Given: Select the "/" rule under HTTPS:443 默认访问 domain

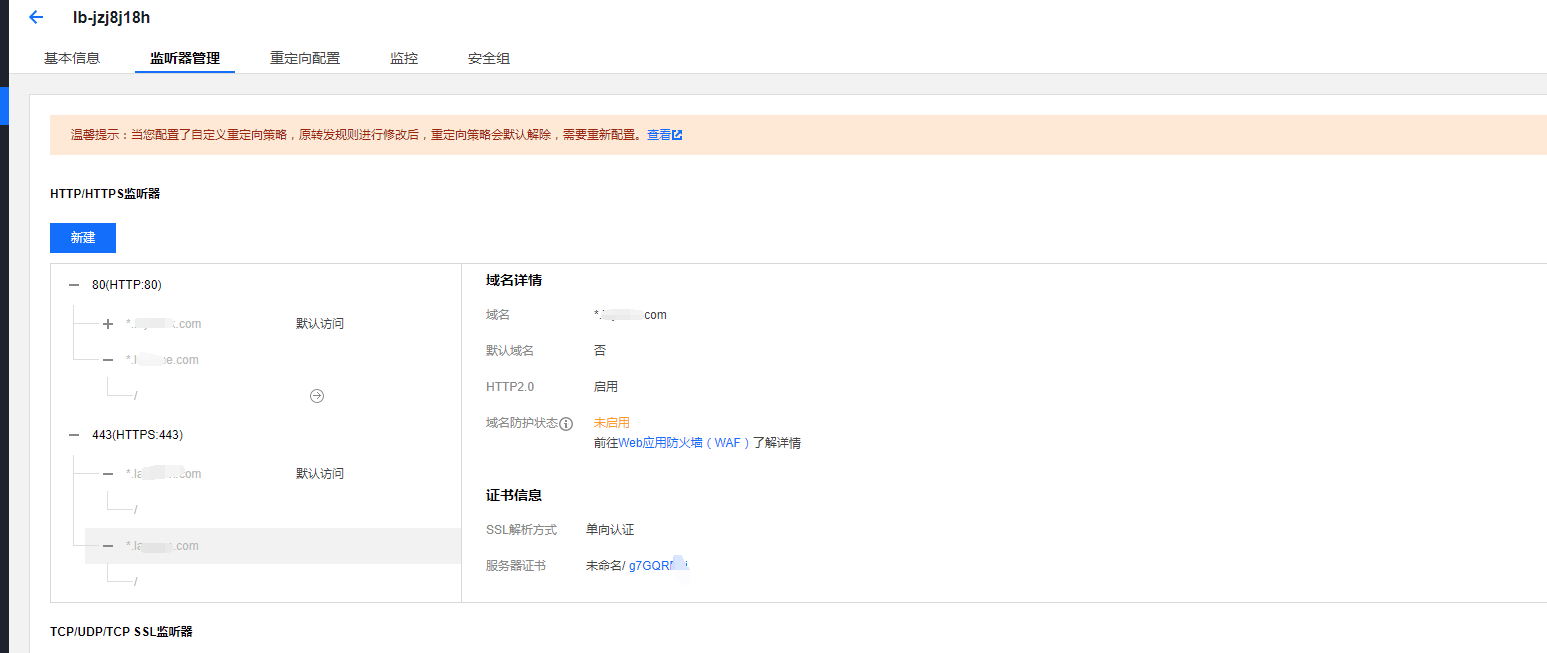Looking at the screenshot, I should (135, 510).
